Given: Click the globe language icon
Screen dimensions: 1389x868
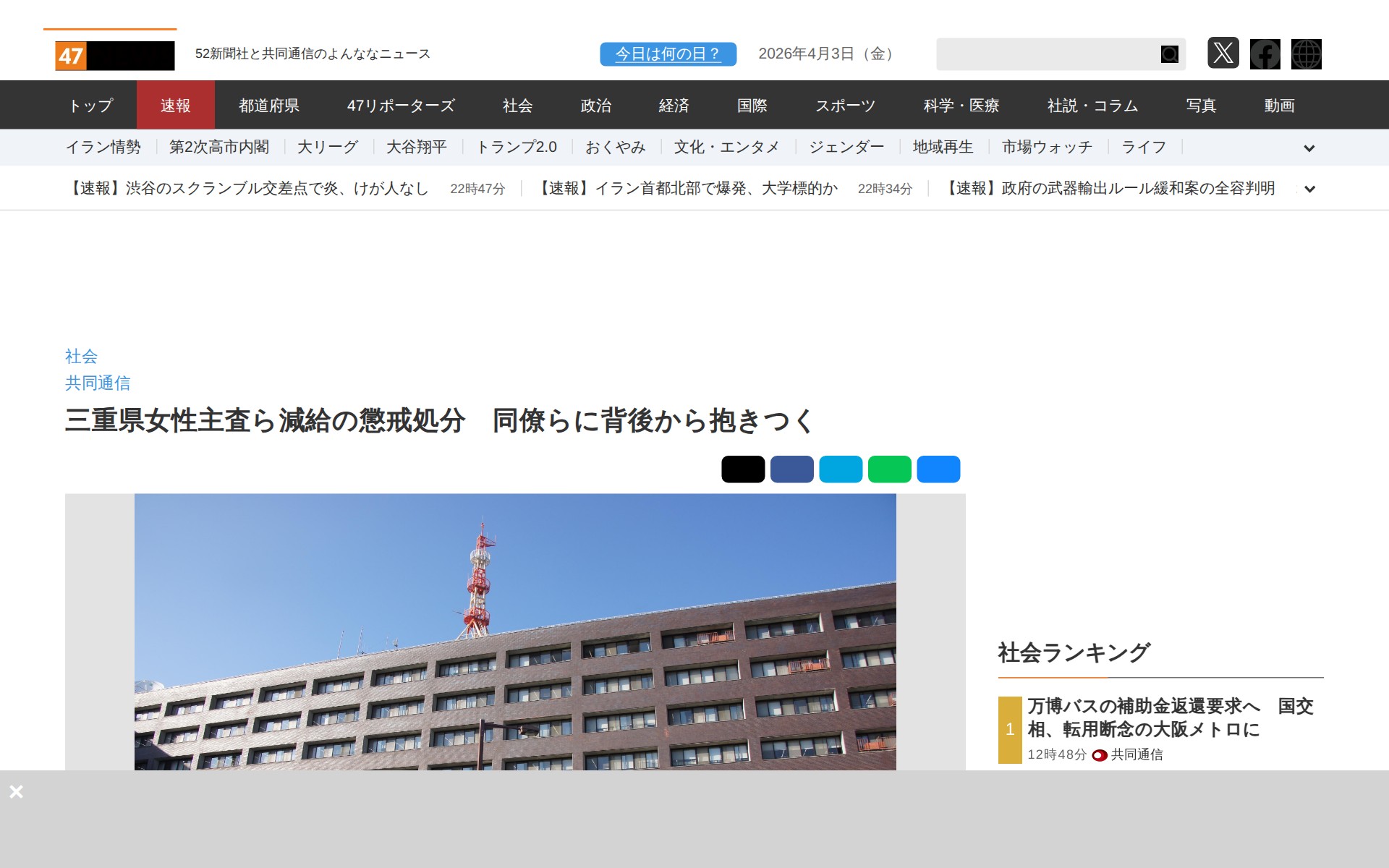Looking at the screenshot, I should 1306,54.
